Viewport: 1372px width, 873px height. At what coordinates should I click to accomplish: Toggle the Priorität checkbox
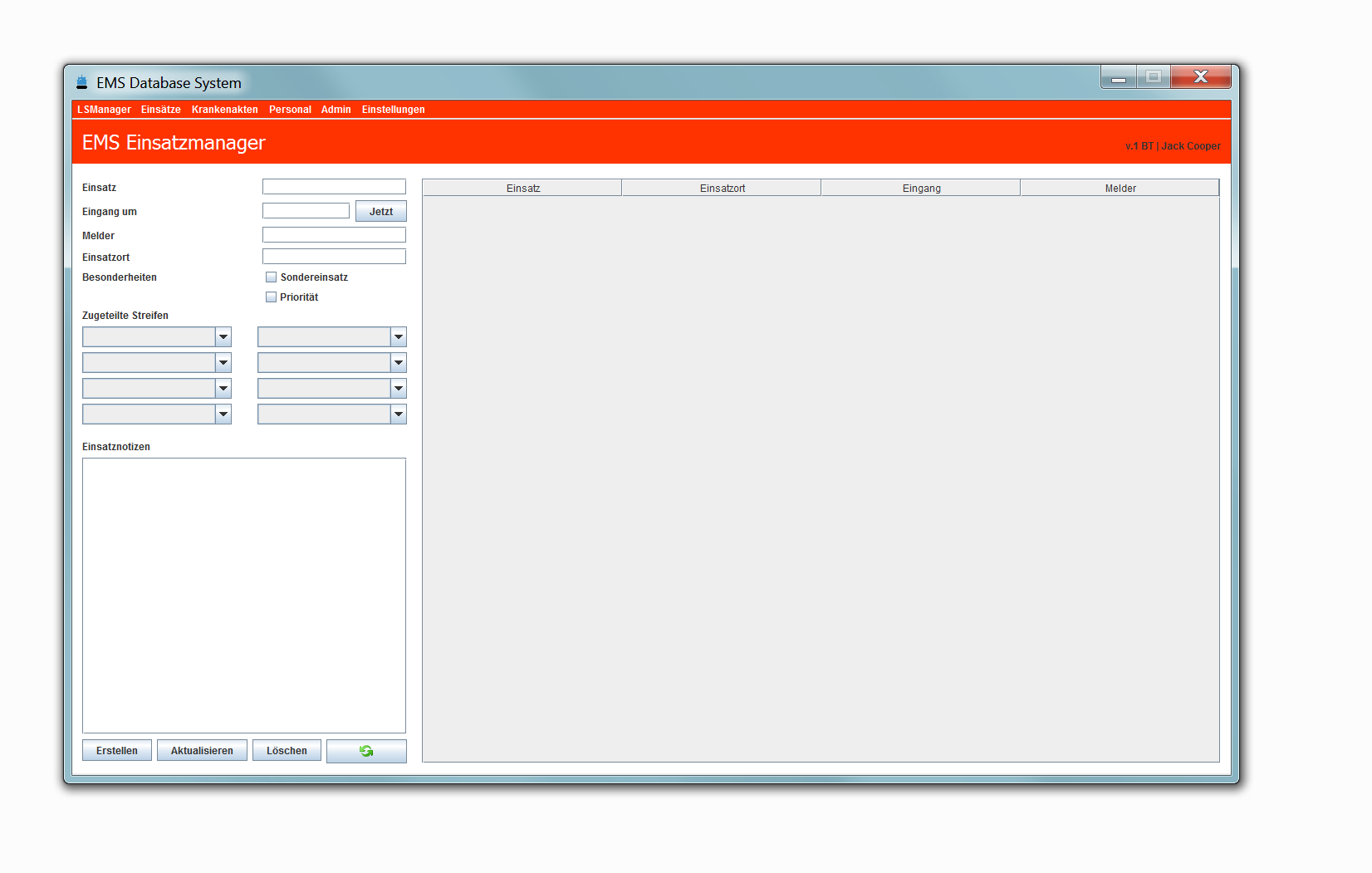[x=271, y=297]
